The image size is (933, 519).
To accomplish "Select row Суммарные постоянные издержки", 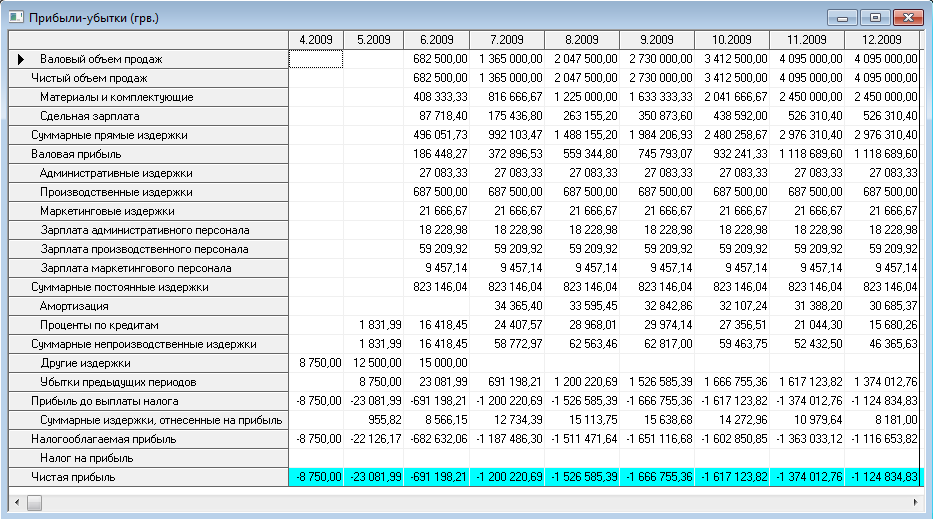I will click(149, 287).
